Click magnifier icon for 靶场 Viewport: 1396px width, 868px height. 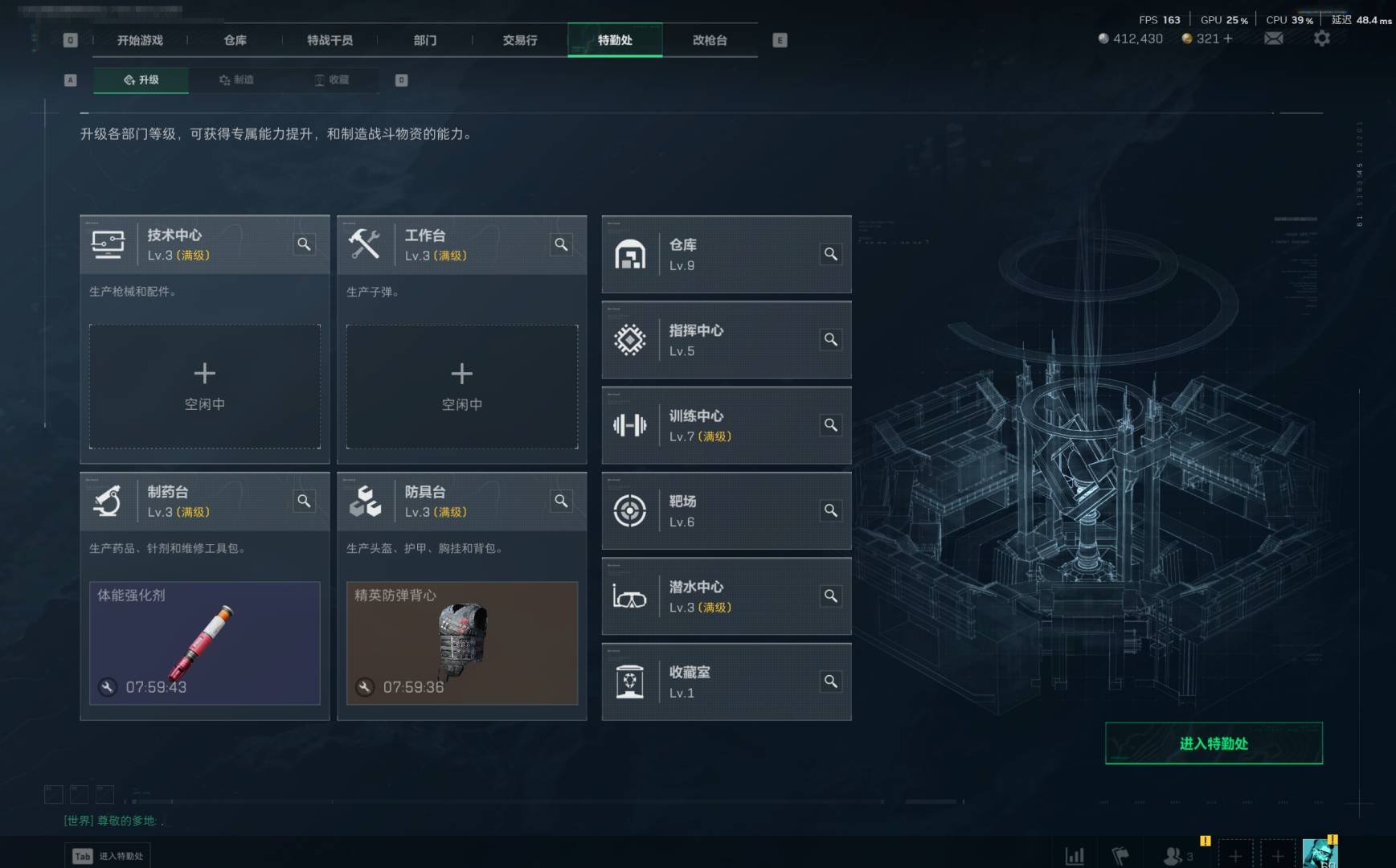tap(831, 510)
